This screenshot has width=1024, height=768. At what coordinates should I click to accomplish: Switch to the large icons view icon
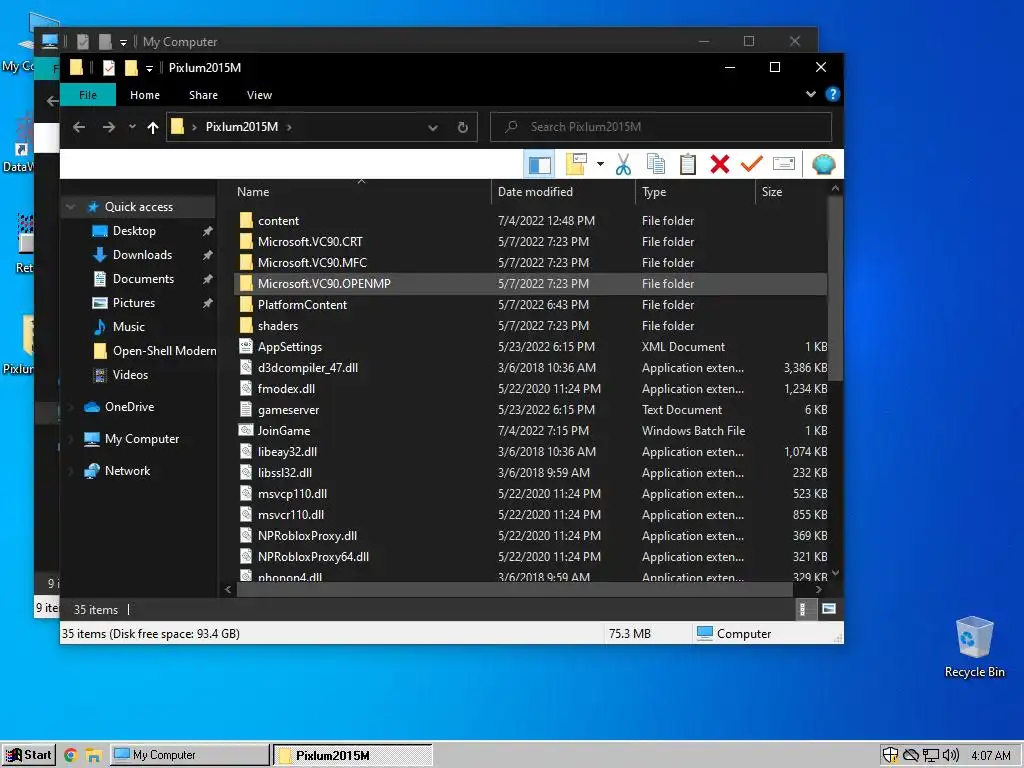[829, 609]
